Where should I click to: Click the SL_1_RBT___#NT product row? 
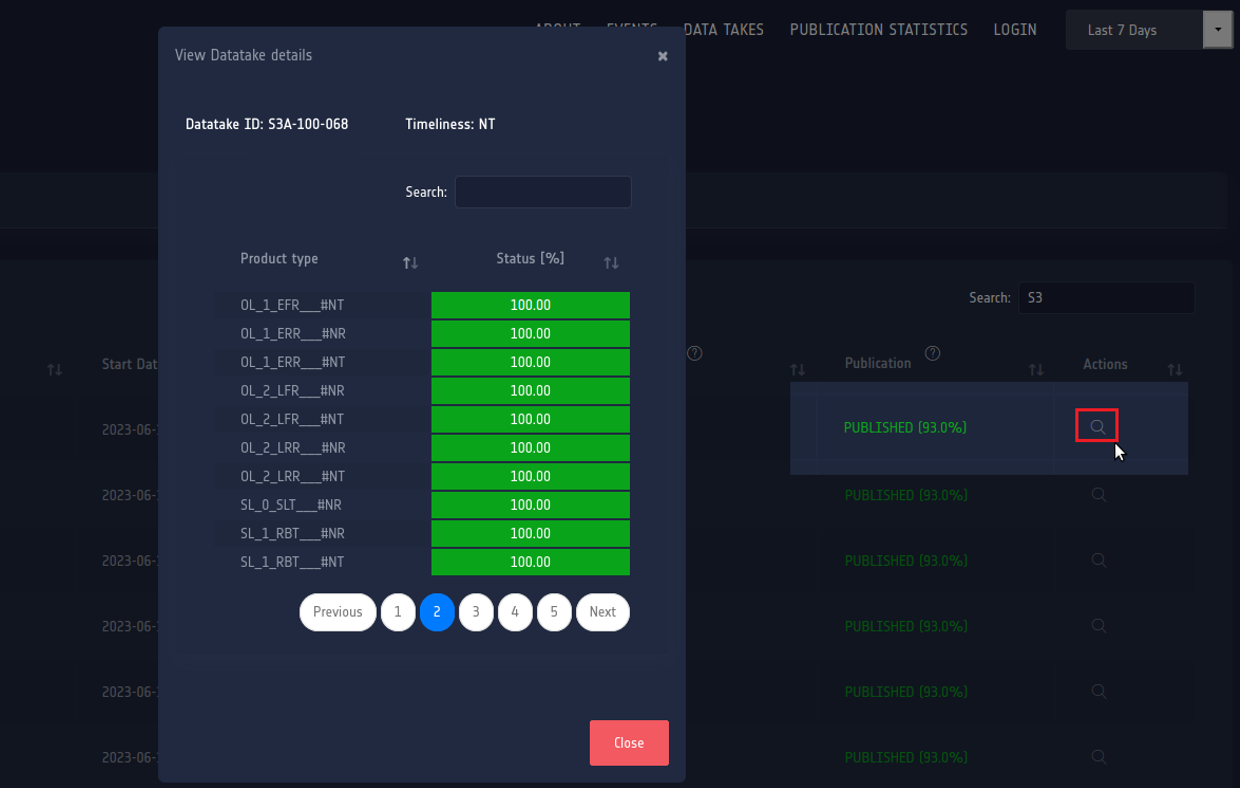[421, 562]
